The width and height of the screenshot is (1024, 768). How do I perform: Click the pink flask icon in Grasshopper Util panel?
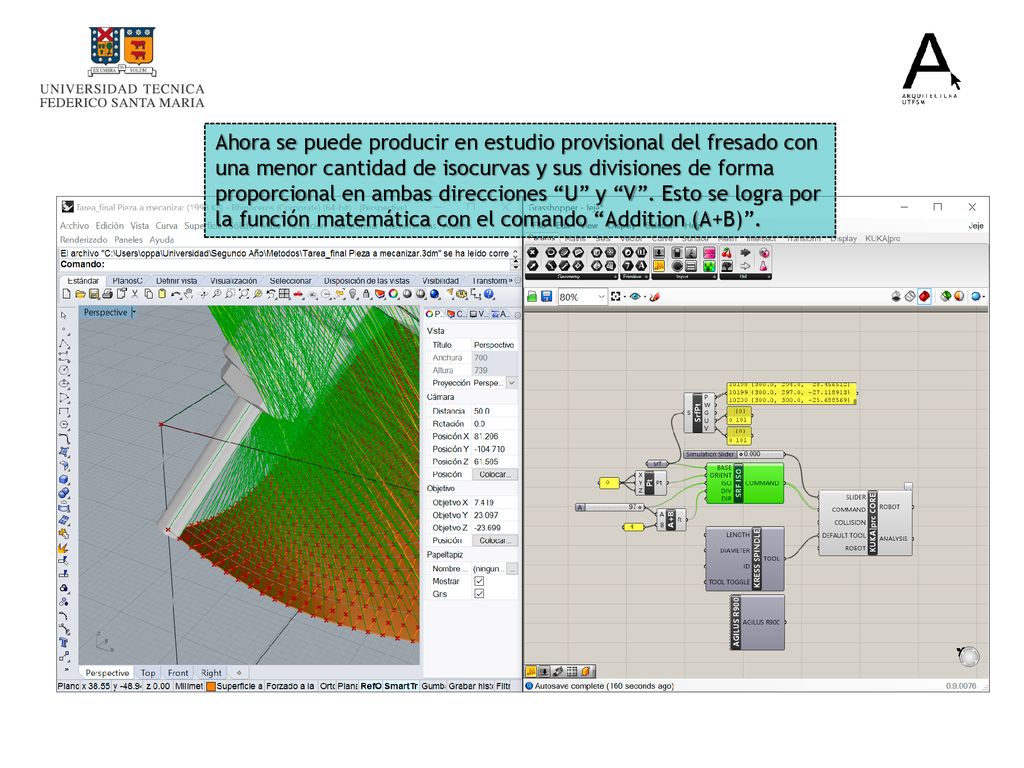(763, 266)
